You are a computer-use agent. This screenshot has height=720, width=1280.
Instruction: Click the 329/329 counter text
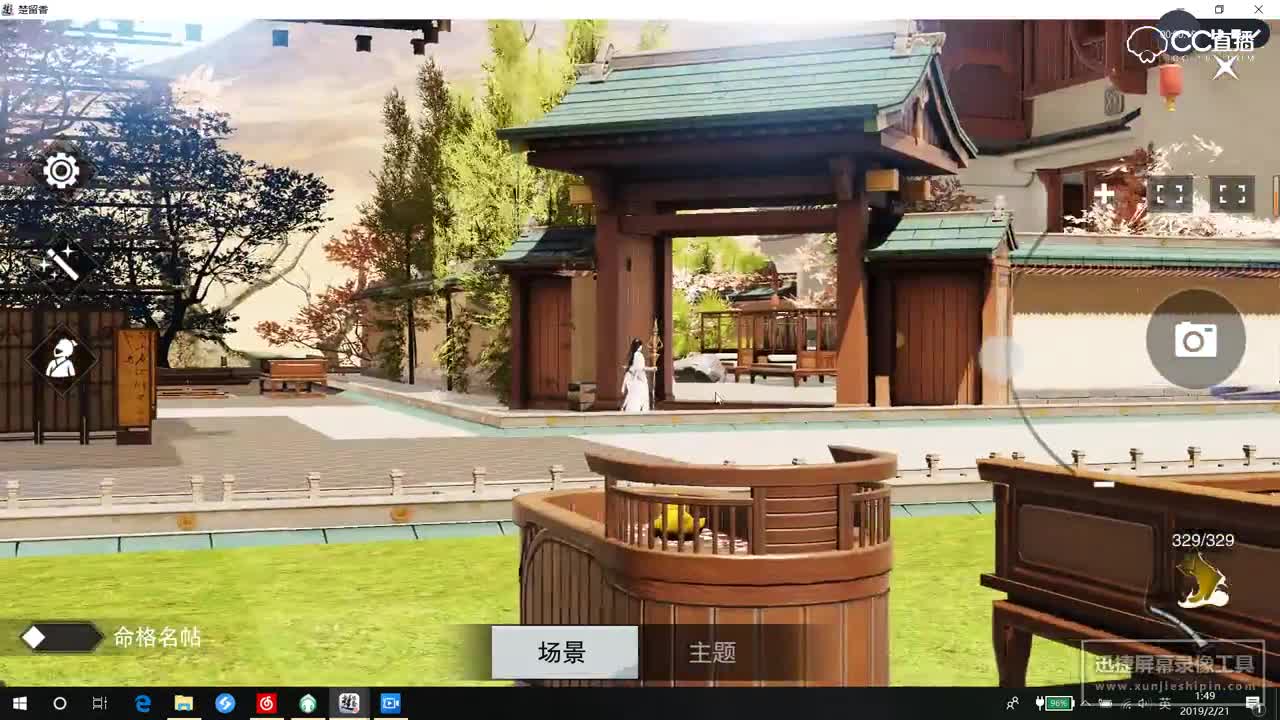1203,540
